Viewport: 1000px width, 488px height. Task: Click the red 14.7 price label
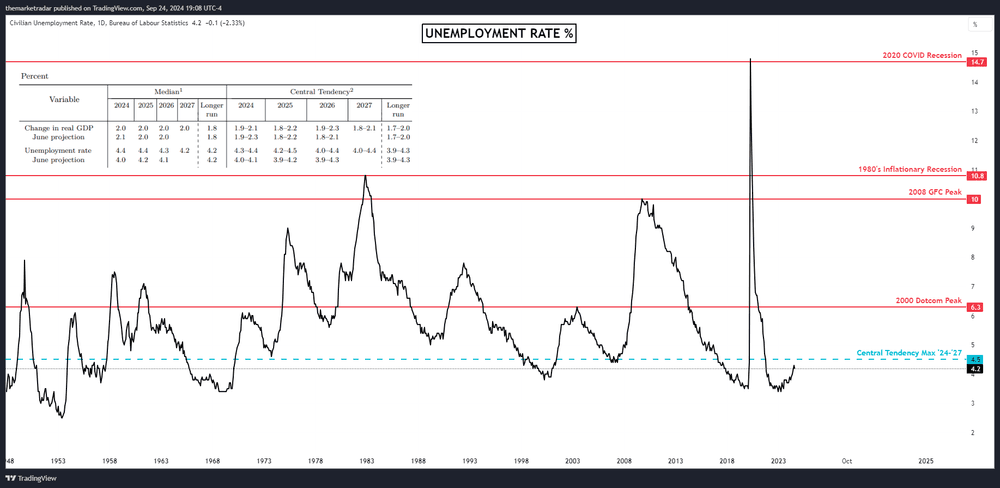(976, 62)
